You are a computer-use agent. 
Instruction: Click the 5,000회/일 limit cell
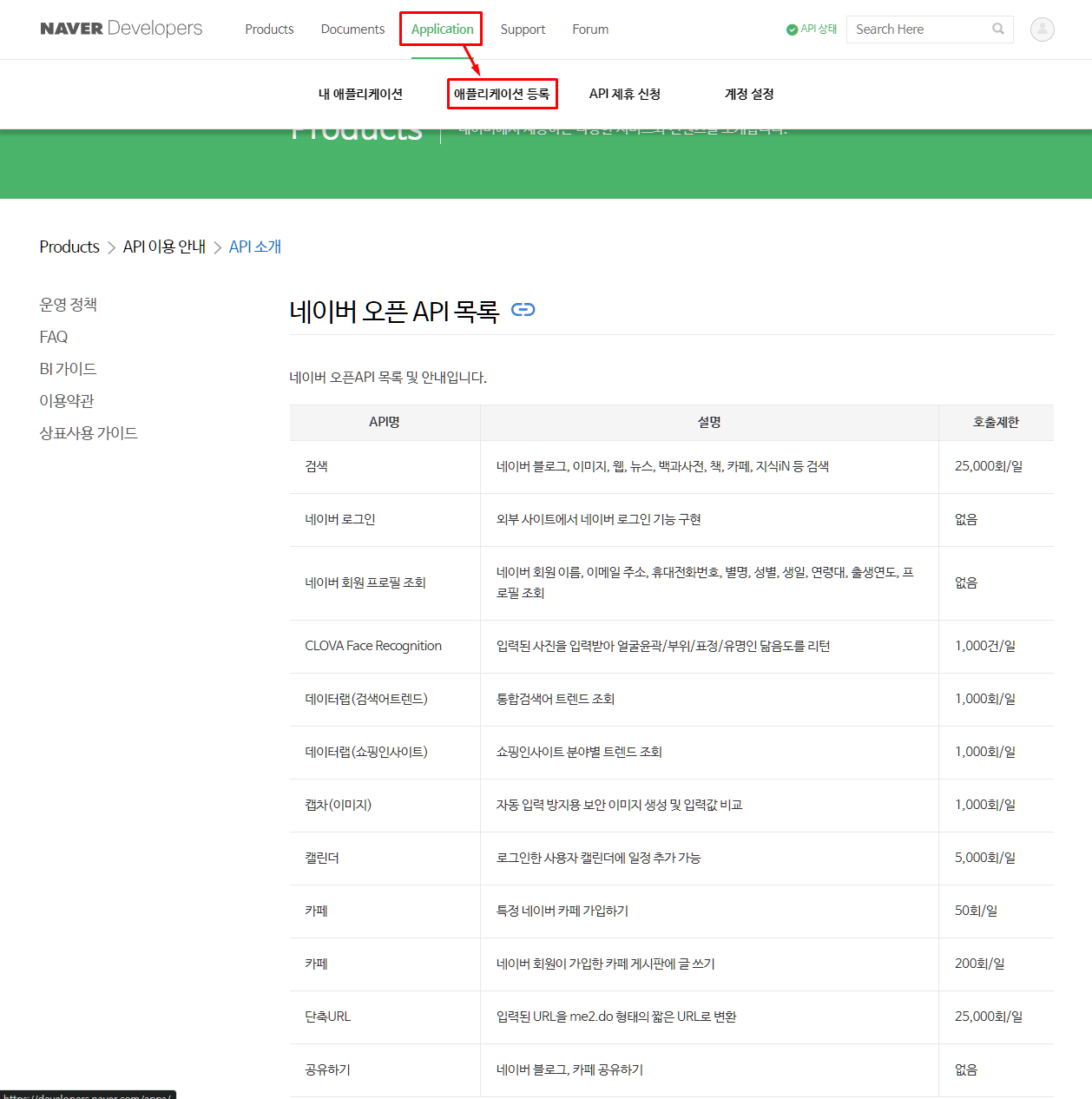coord(996,859)
